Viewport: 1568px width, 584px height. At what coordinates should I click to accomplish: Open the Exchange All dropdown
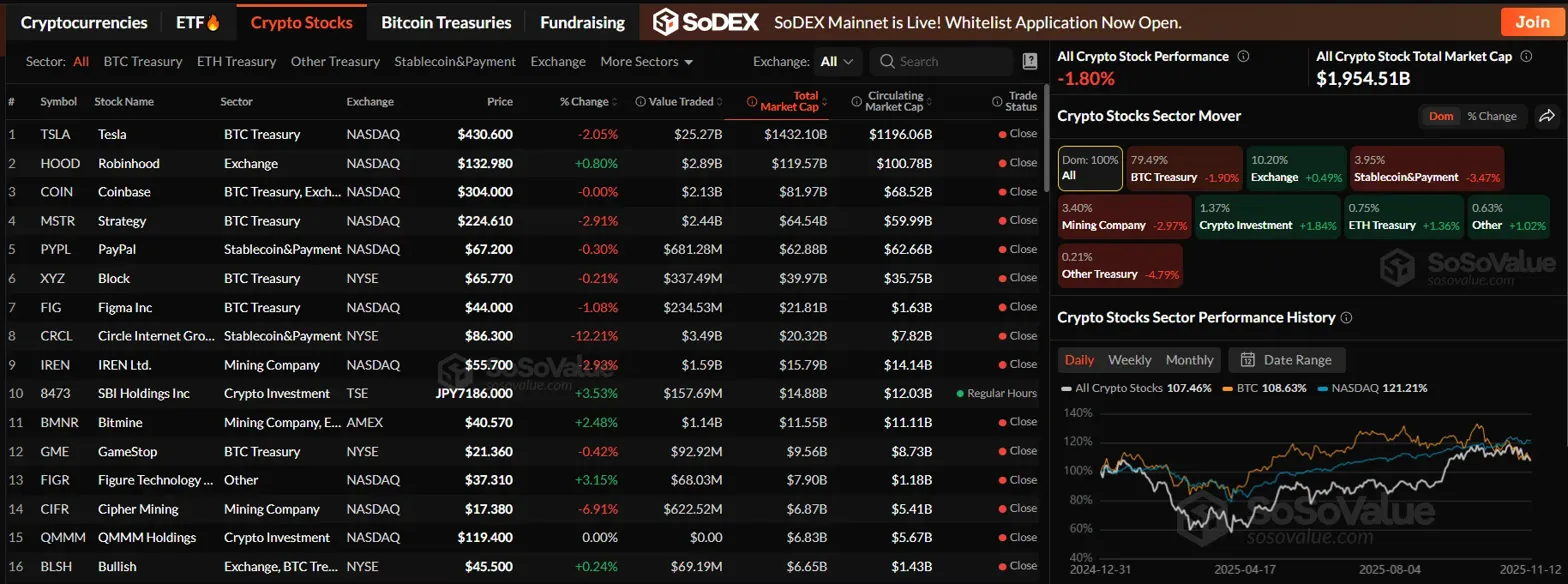(x=836, y=62)
